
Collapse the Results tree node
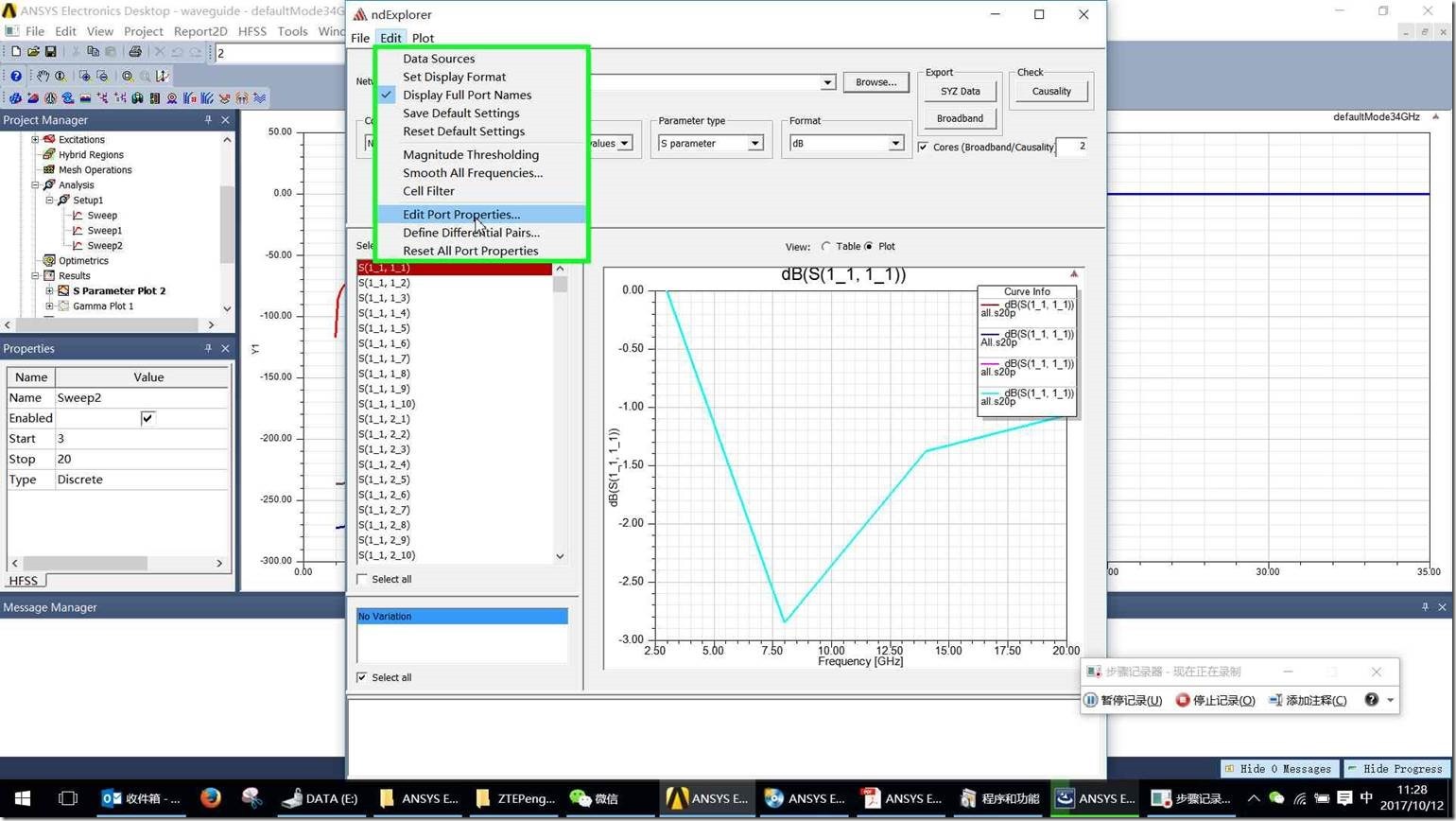(x=35, y=275)
